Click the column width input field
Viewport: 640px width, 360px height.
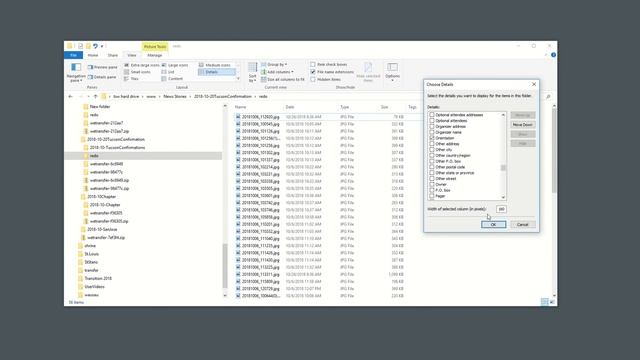(x=501, y=209)
